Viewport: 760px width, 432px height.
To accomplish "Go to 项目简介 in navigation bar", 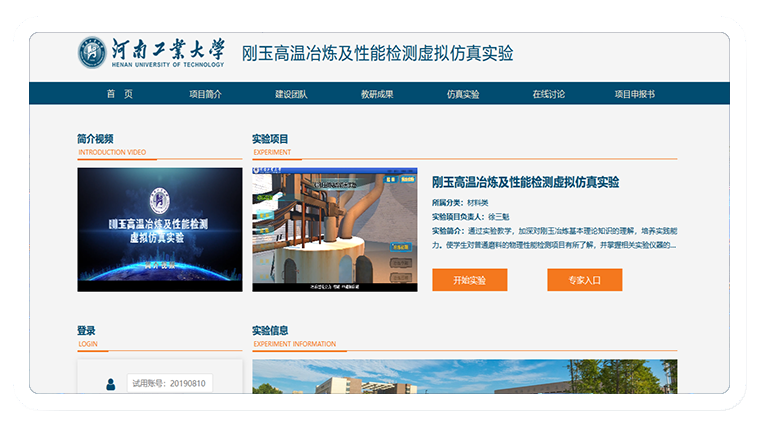I will (205, 94).
